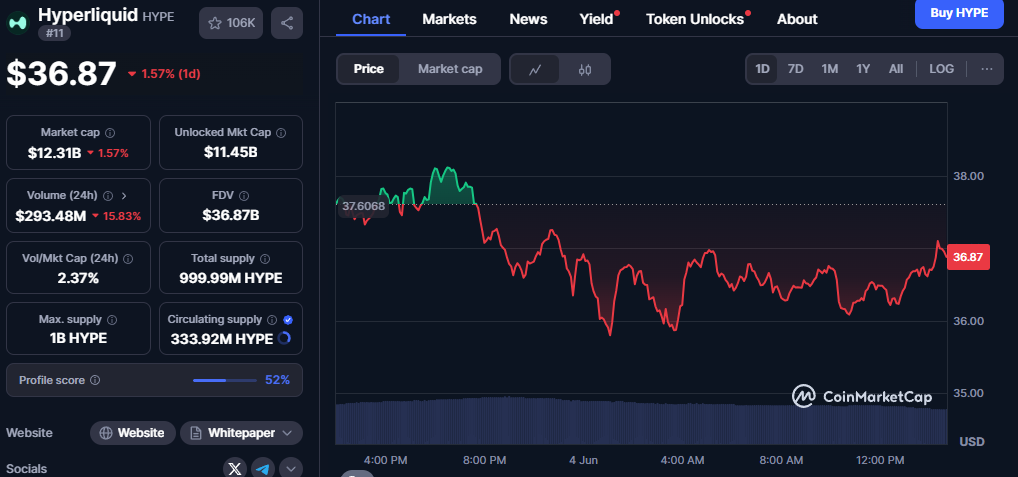
Task: Click the $293.48M volume value
Action: (x=51, y=215)
